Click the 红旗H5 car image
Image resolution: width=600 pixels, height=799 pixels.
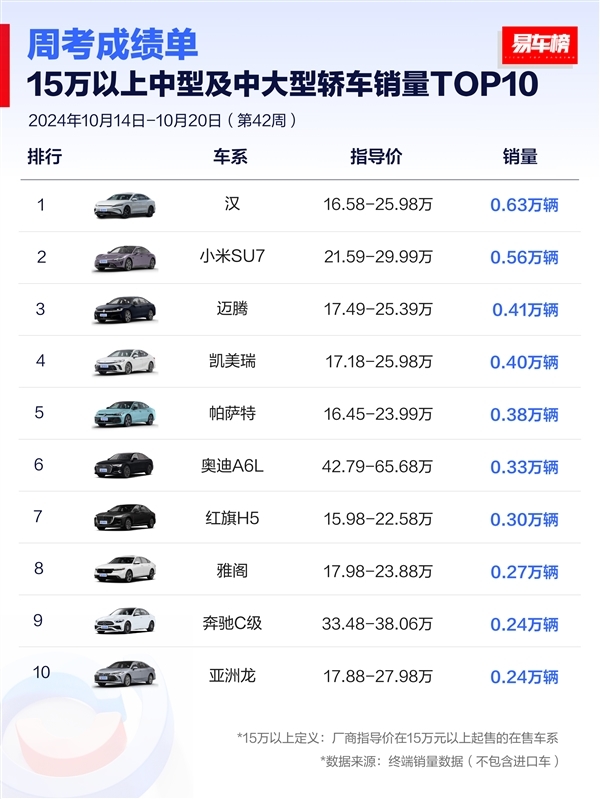pos(125,518)
